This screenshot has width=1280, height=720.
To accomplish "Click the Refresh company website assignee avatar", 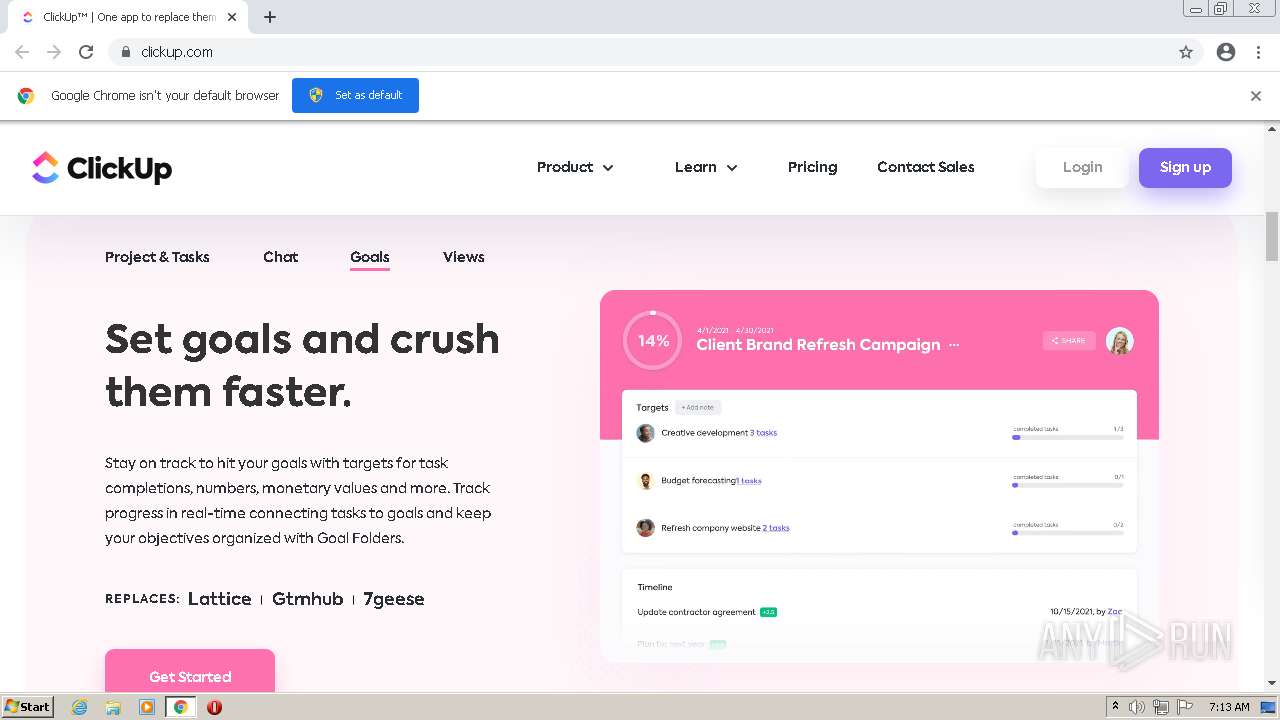I will tap(646, 528).
